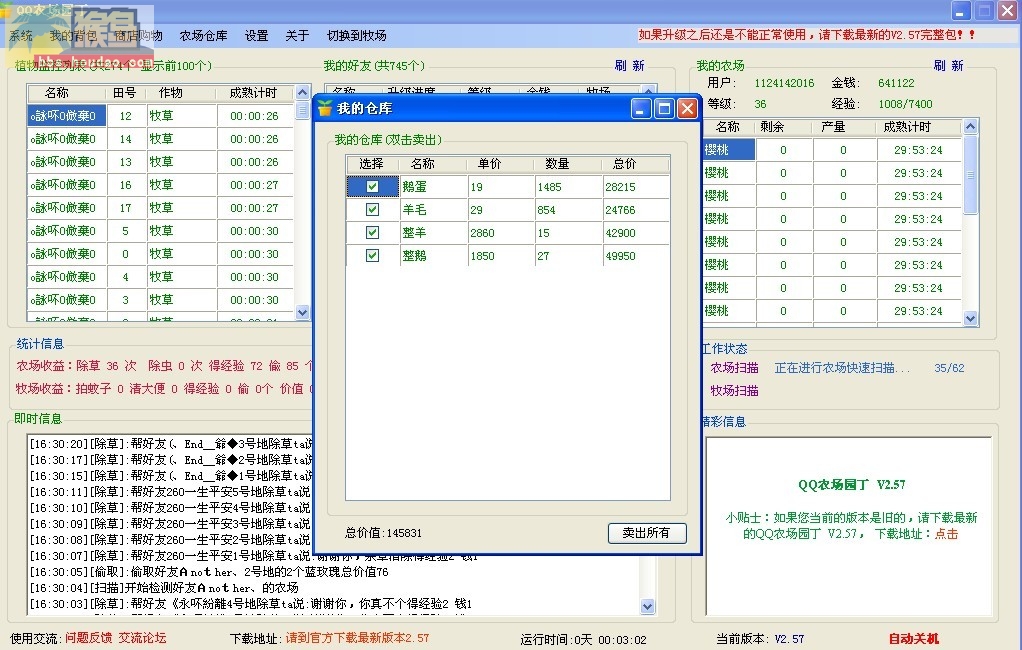Click the 请到官方下载最新版本2.57 download link
The height and width of the screenshot is (650, 1022).
(x=357, y=638)
